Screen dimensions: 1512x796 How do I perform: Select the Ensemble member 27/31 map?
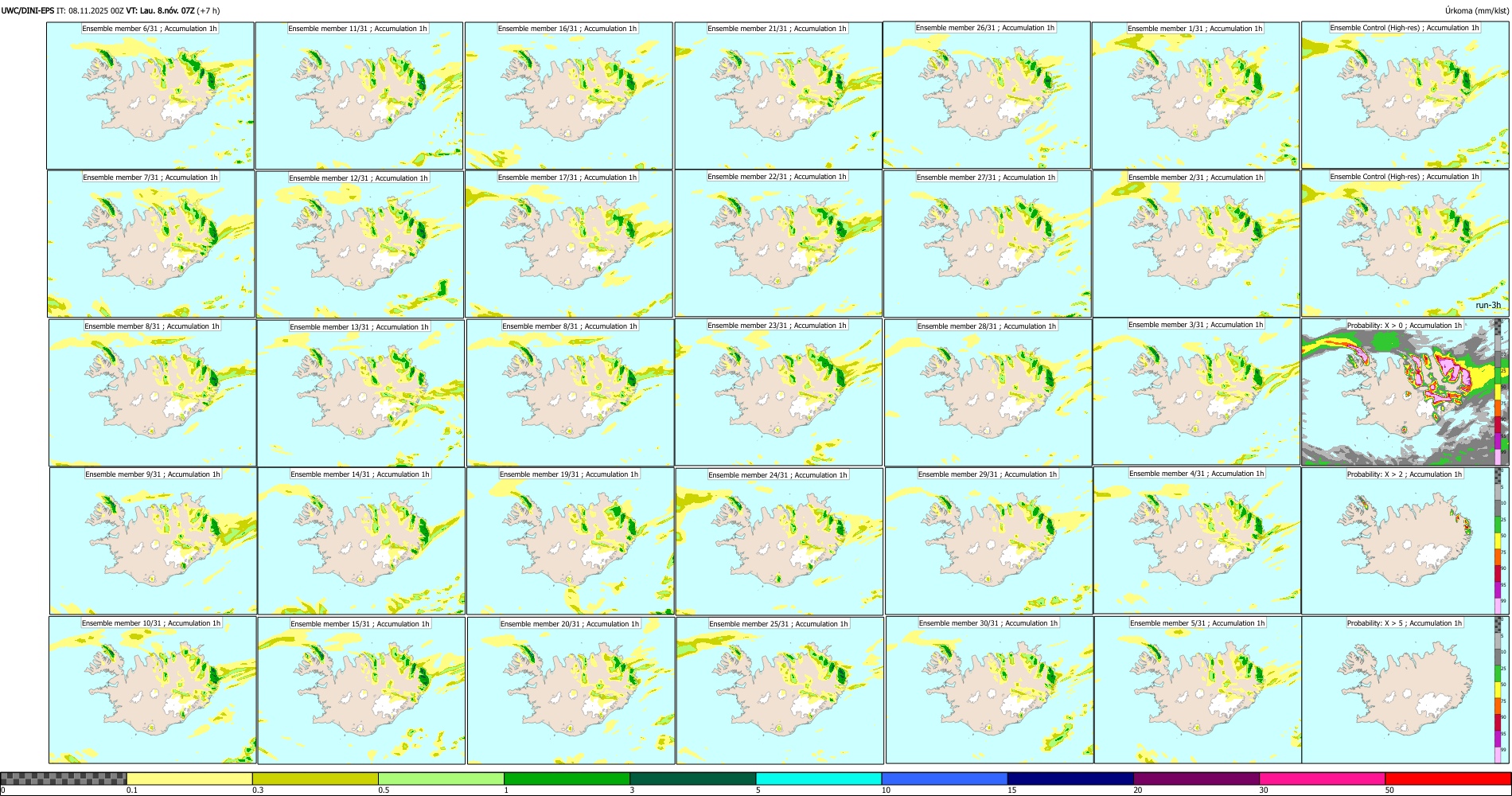pos(987,244)
